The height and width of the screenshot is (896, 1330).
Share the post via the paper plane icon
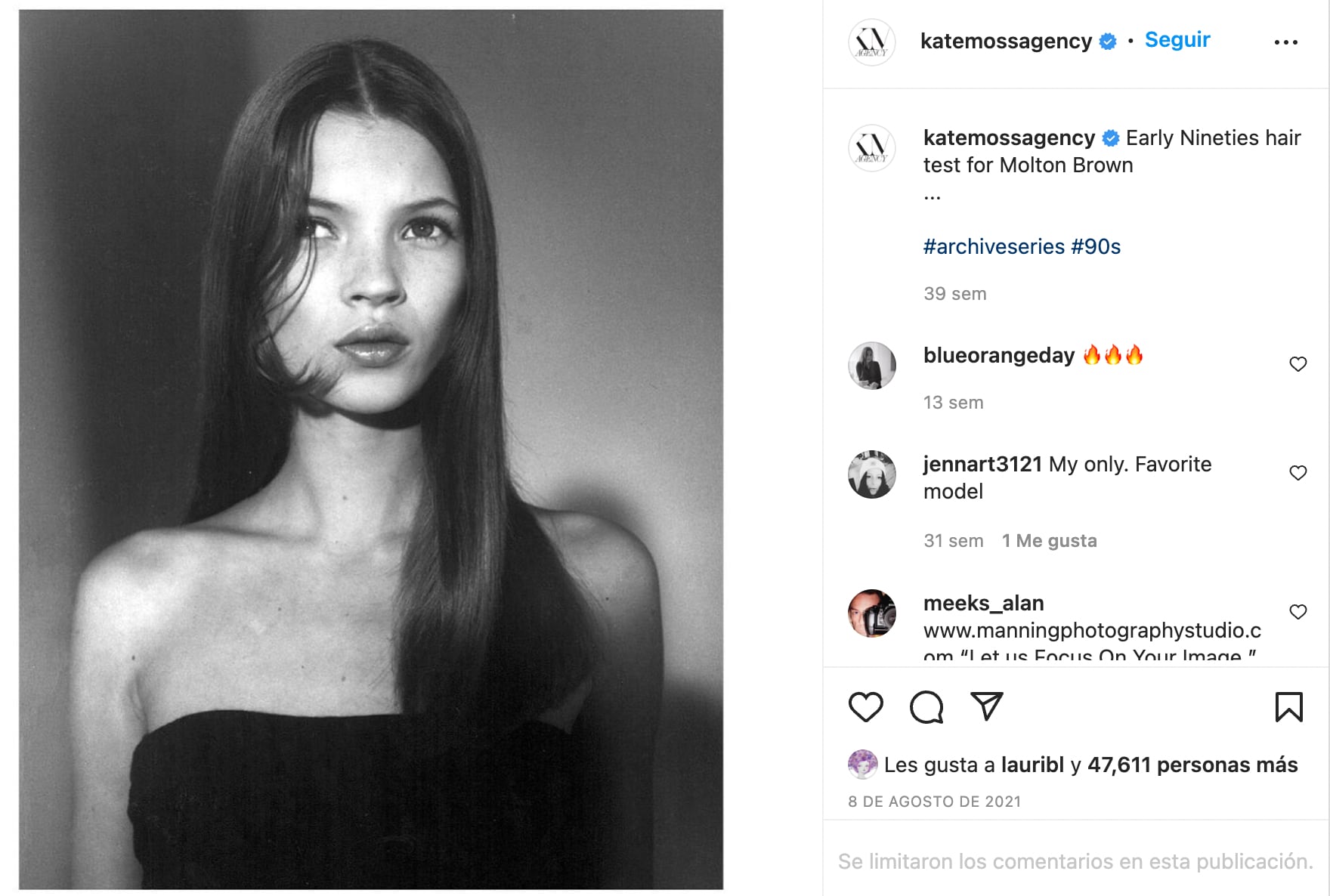point(986,706)
